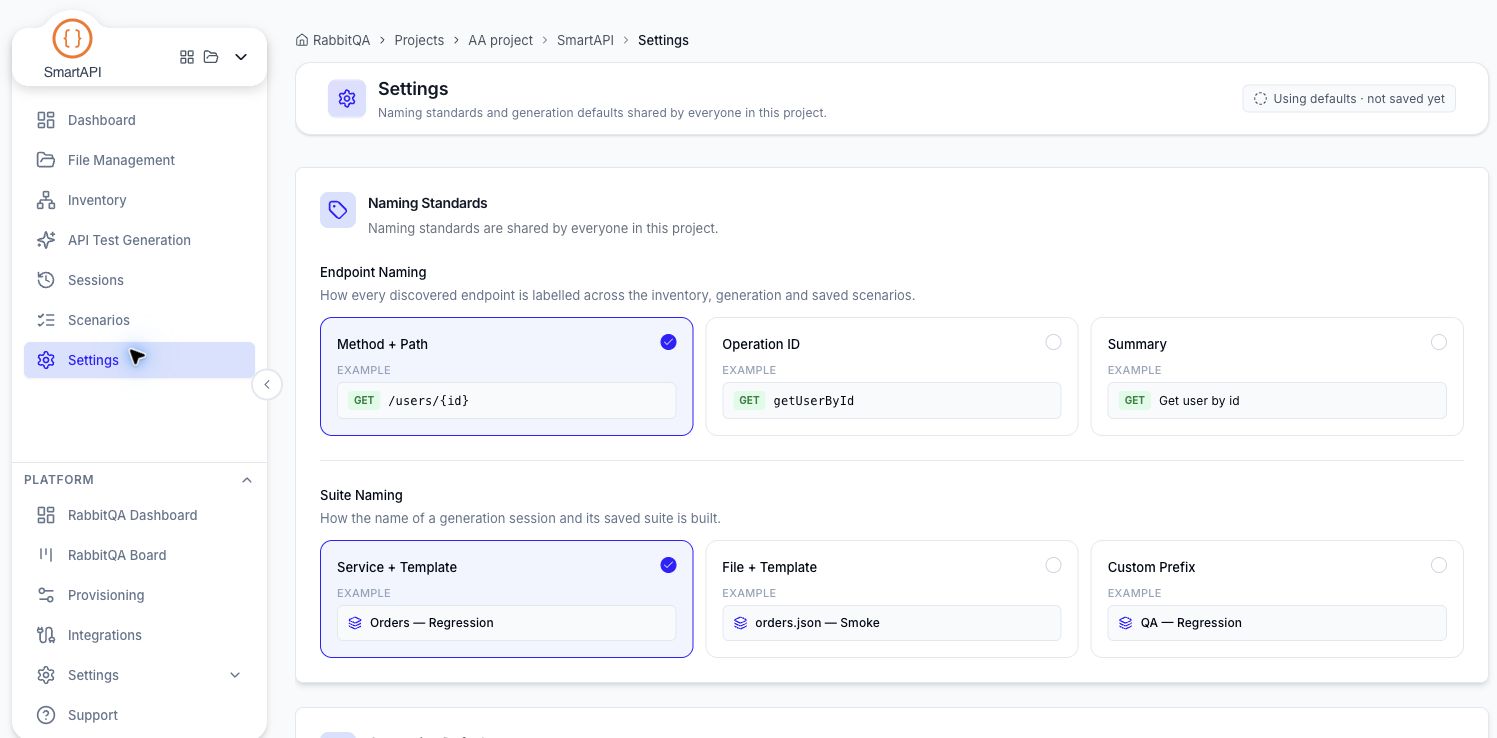This screenshot has height=738, width=1497.
Task: Open the folder icon in the project header
Action: tap(211, 57)
